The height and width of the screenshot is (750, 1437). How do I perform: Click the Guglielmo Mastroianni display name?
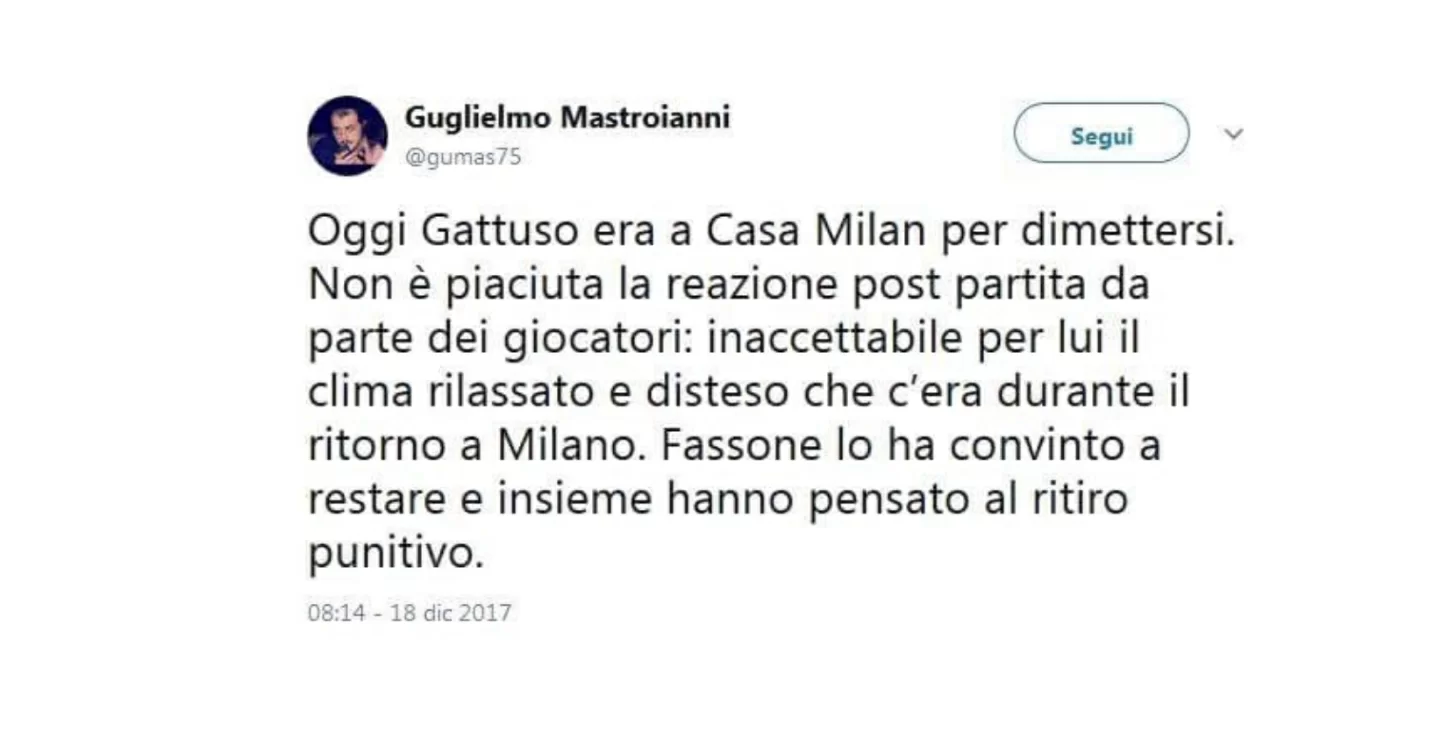567,116
